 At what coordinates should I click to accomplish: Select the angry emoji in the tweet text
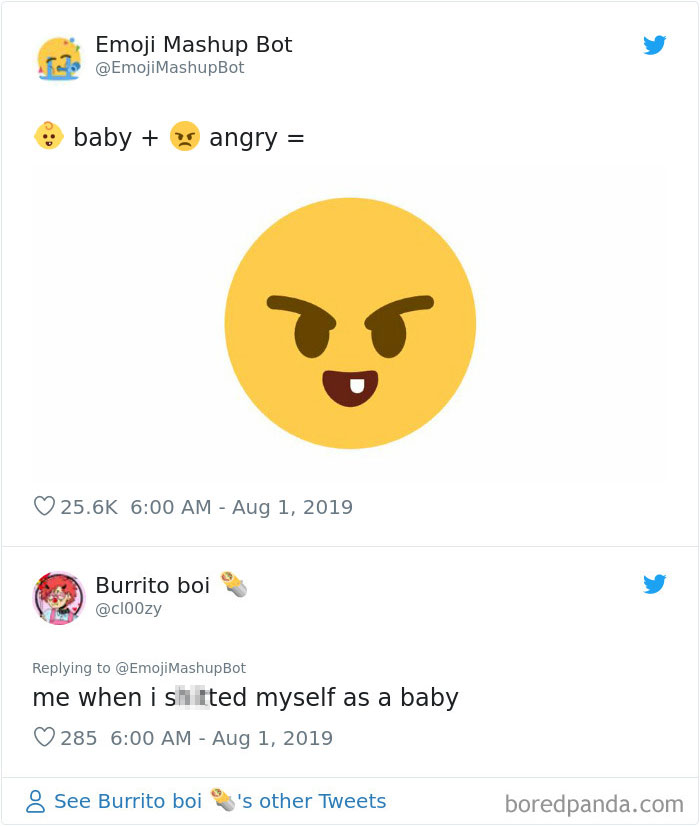point(185,137)
